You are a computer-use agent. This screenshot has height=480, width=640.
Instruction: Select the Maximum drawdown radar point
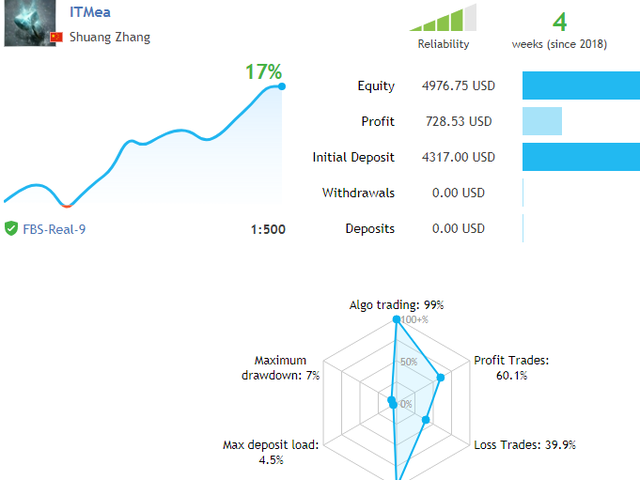click(391, 400)
